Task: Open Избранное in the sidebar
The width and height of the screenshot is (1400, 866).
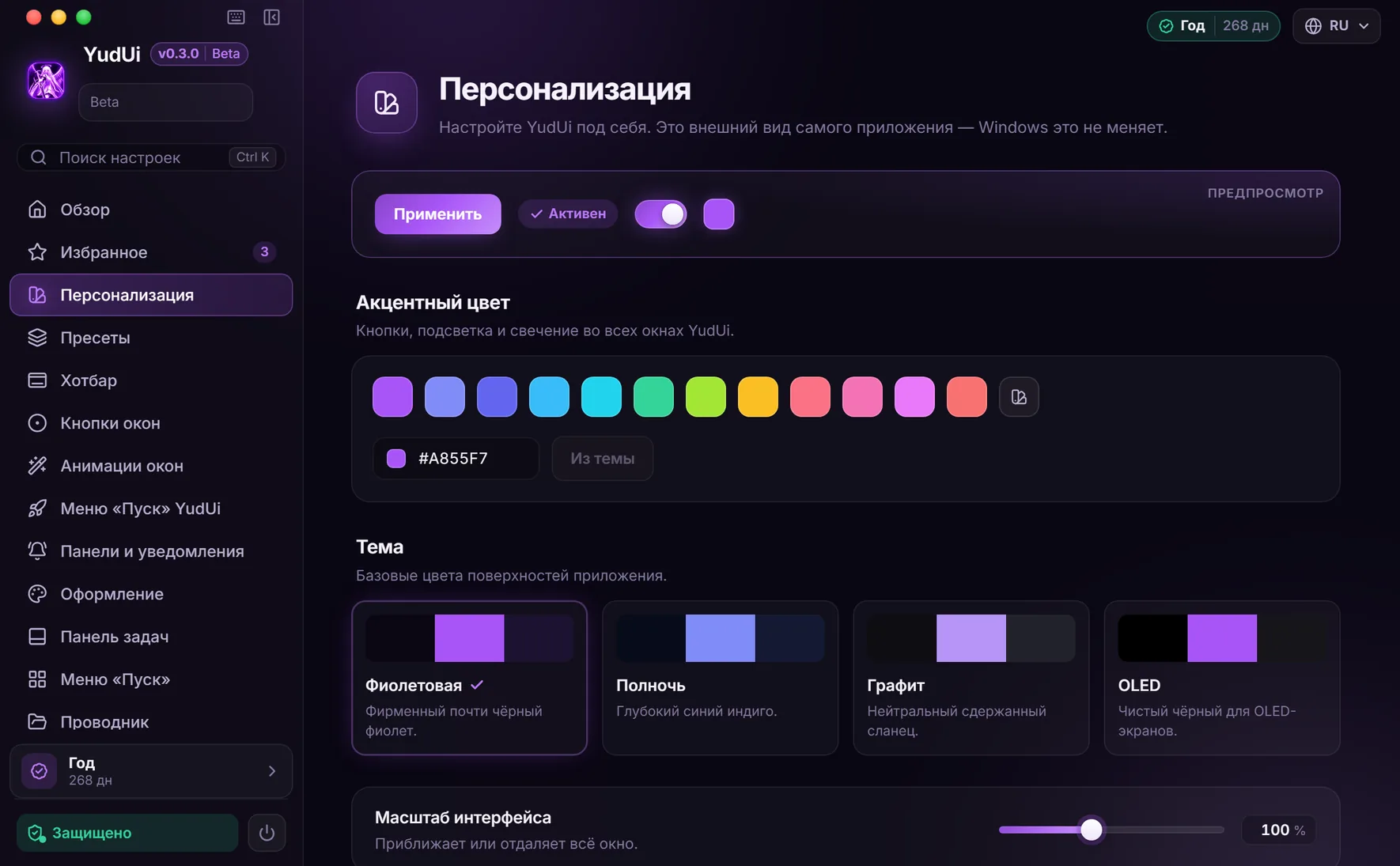Action: (151, 252)
